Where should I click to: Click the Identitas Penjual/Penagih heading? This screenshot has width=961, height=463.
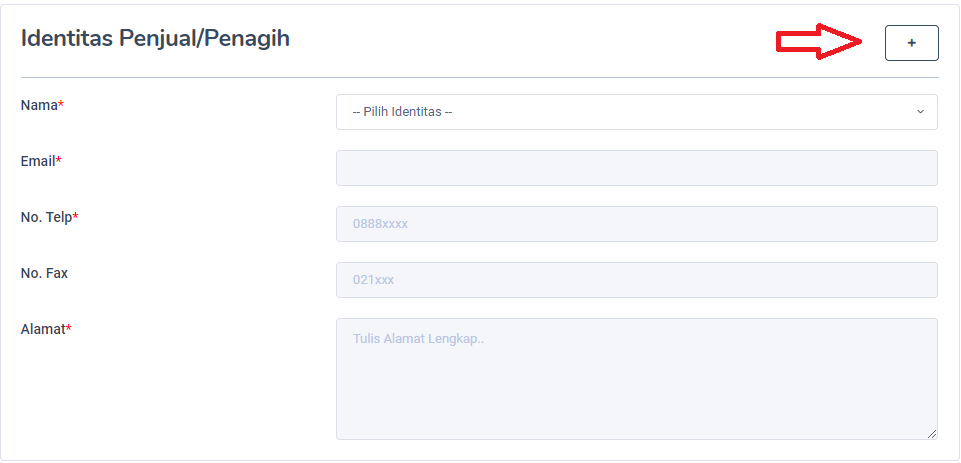pos(155,39)
